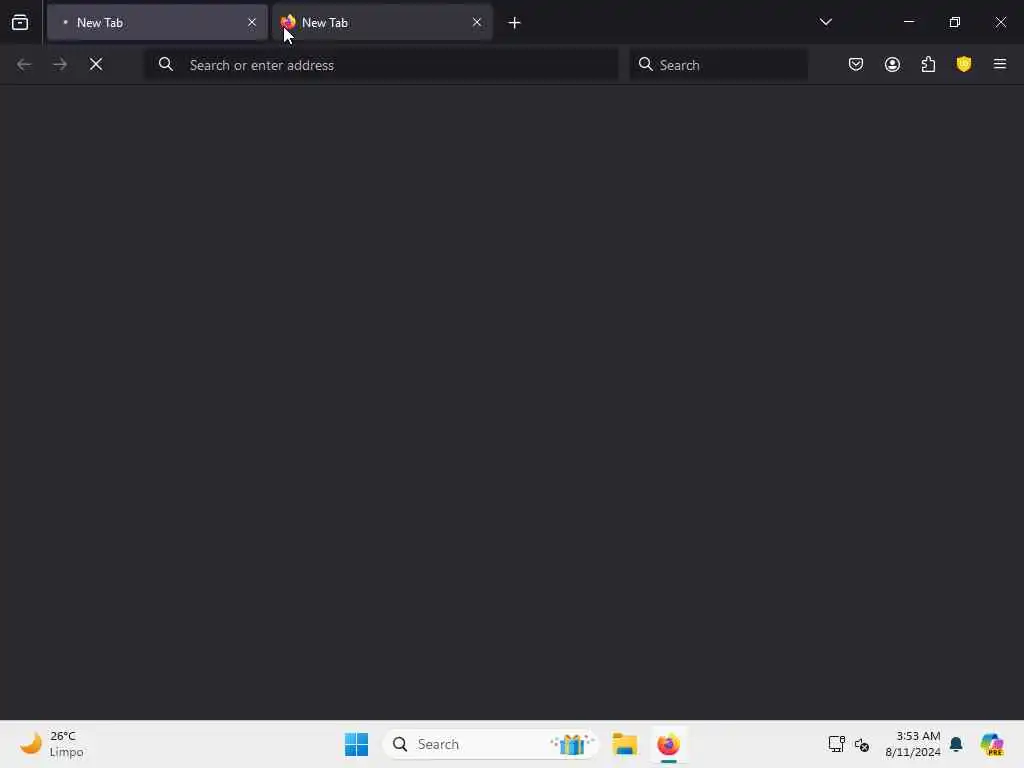The height and width of the screenshot is (768, 1024).
Task: Open File Explorer from the taskbar
Action: tap(624, 744)
